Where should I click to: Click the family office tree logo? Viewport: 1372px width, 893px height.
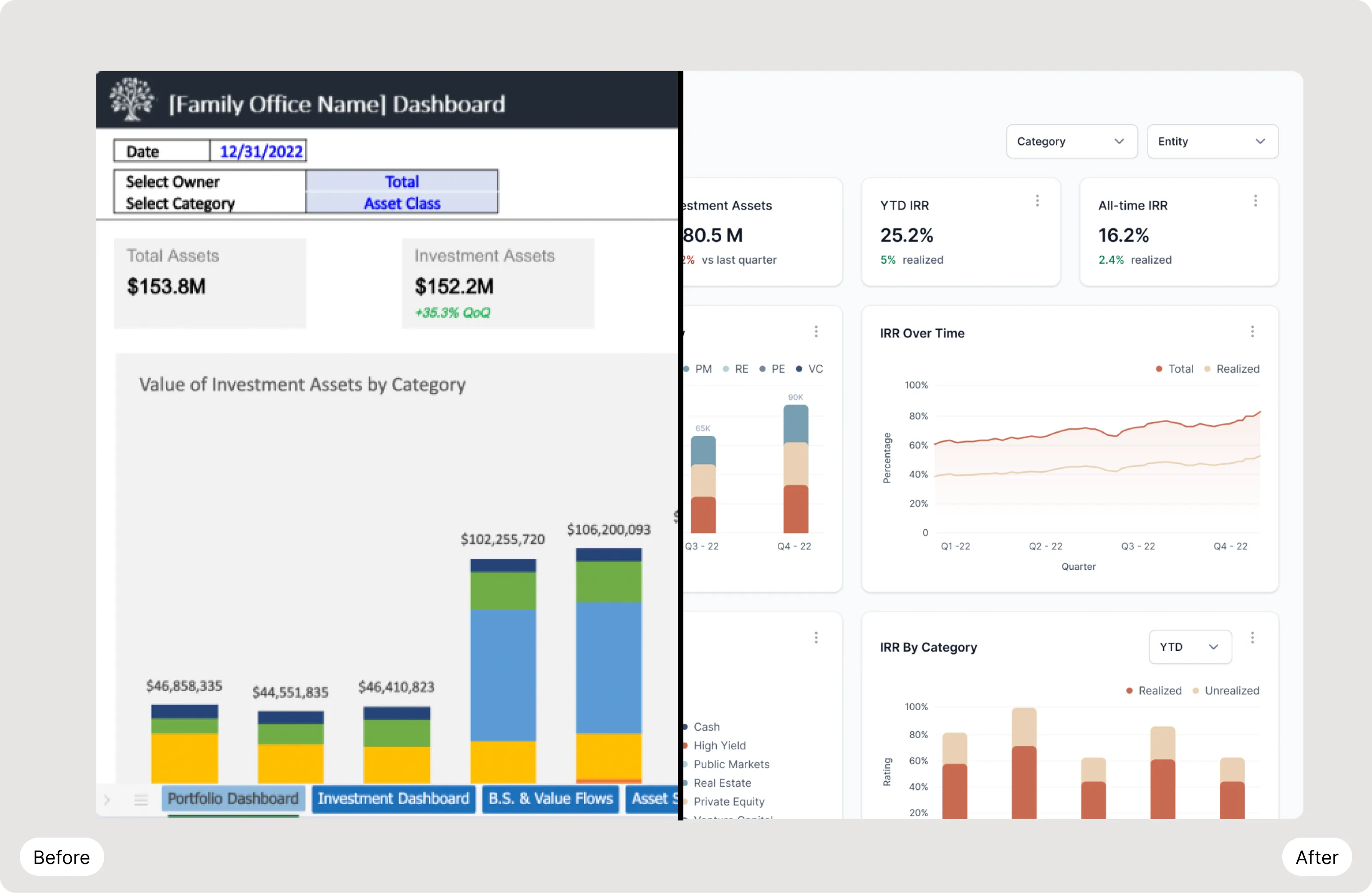(x=132, y=99)
